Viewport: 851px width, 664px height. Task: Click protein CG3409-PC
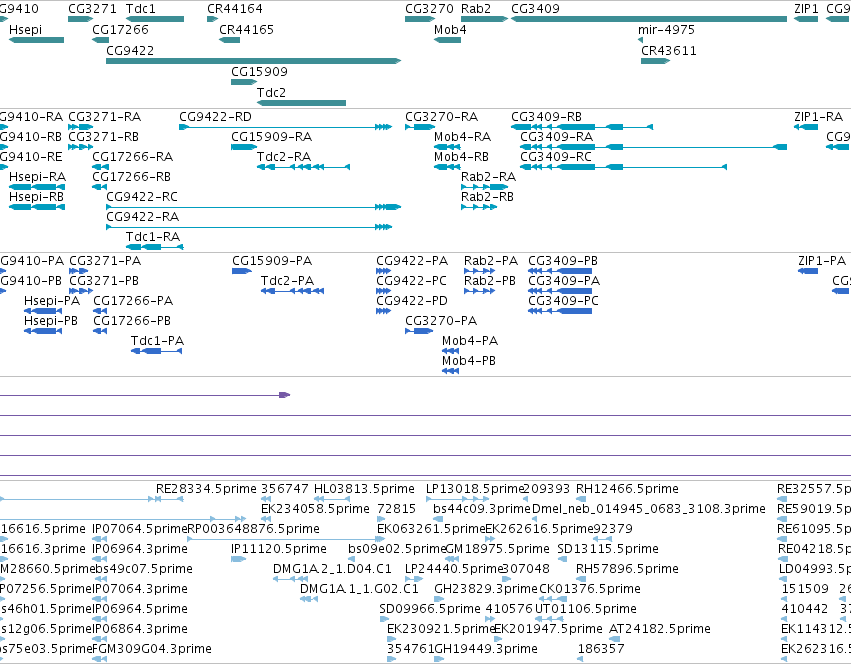[560, 311]
